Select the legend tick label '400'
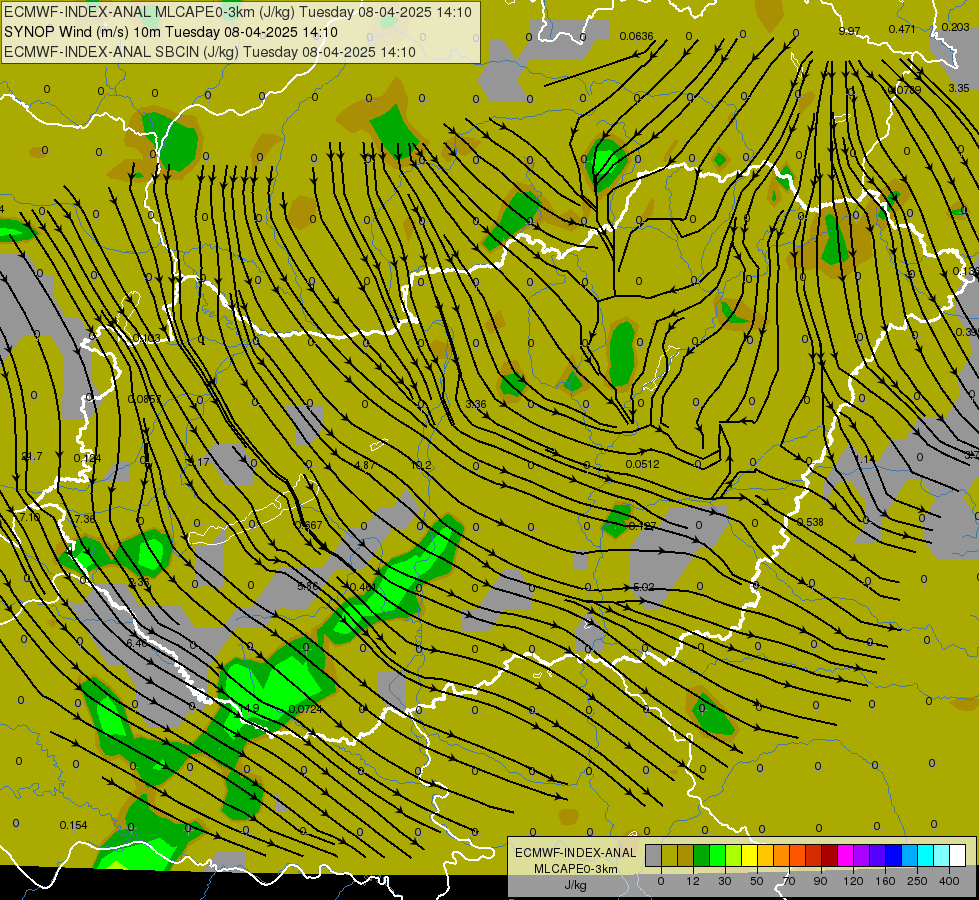979x900 pixels. click(x=949, y=881)
